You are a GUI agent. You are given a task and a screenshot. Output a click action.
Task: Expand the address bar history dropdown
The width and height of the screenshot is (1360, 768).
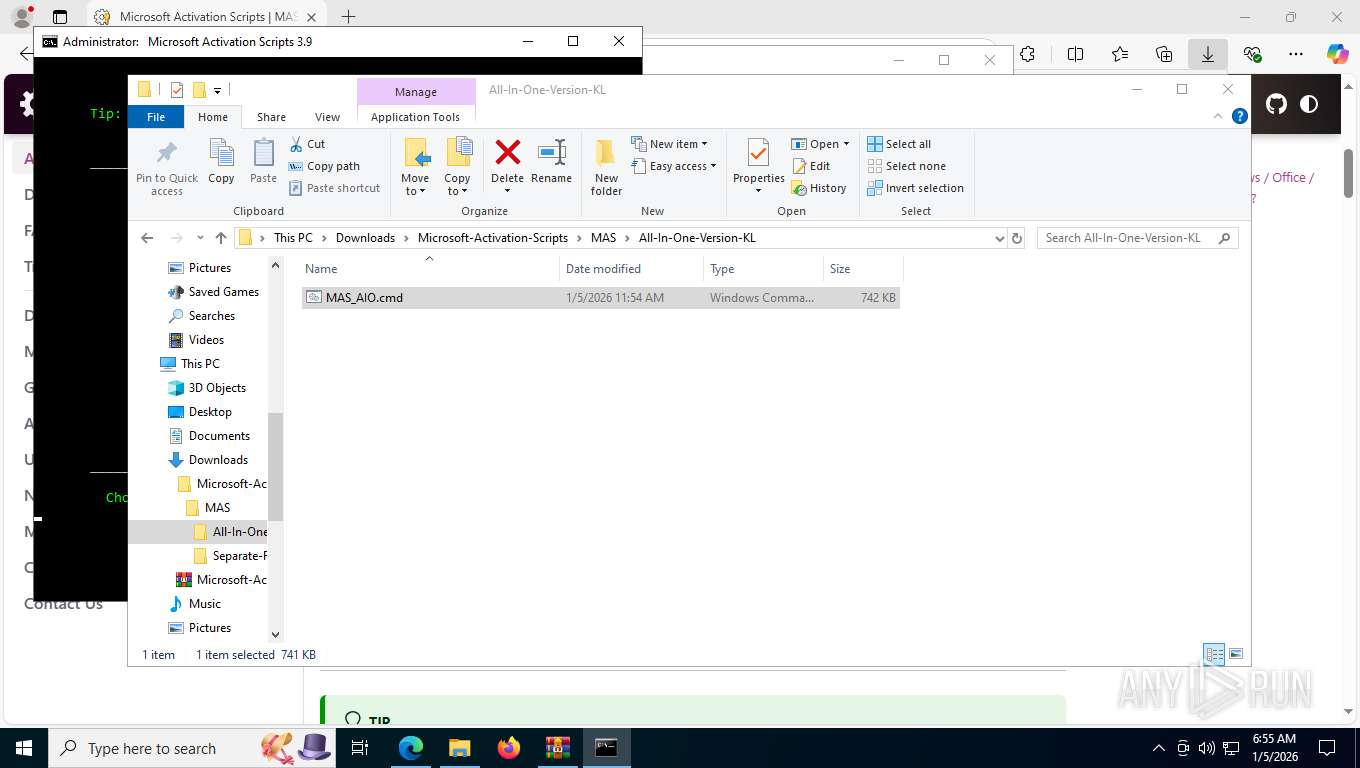[999, 238]
